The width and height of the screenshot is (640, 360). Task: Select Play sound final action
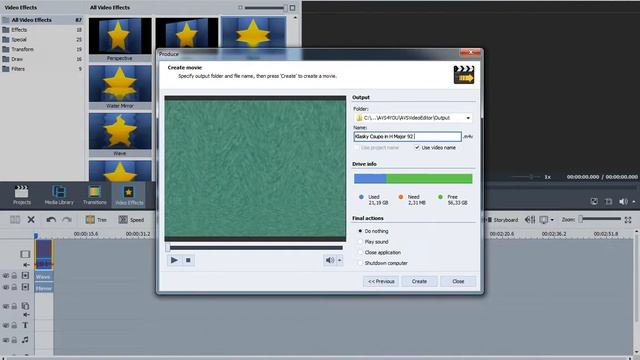tap(360, 242)
